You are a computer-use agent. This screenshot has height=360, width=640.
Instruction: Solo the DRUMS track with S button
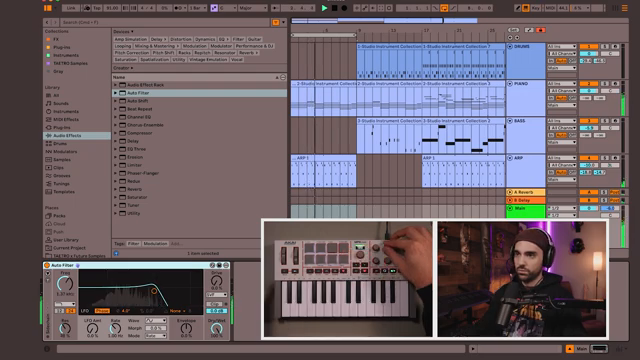click(605, 47)
